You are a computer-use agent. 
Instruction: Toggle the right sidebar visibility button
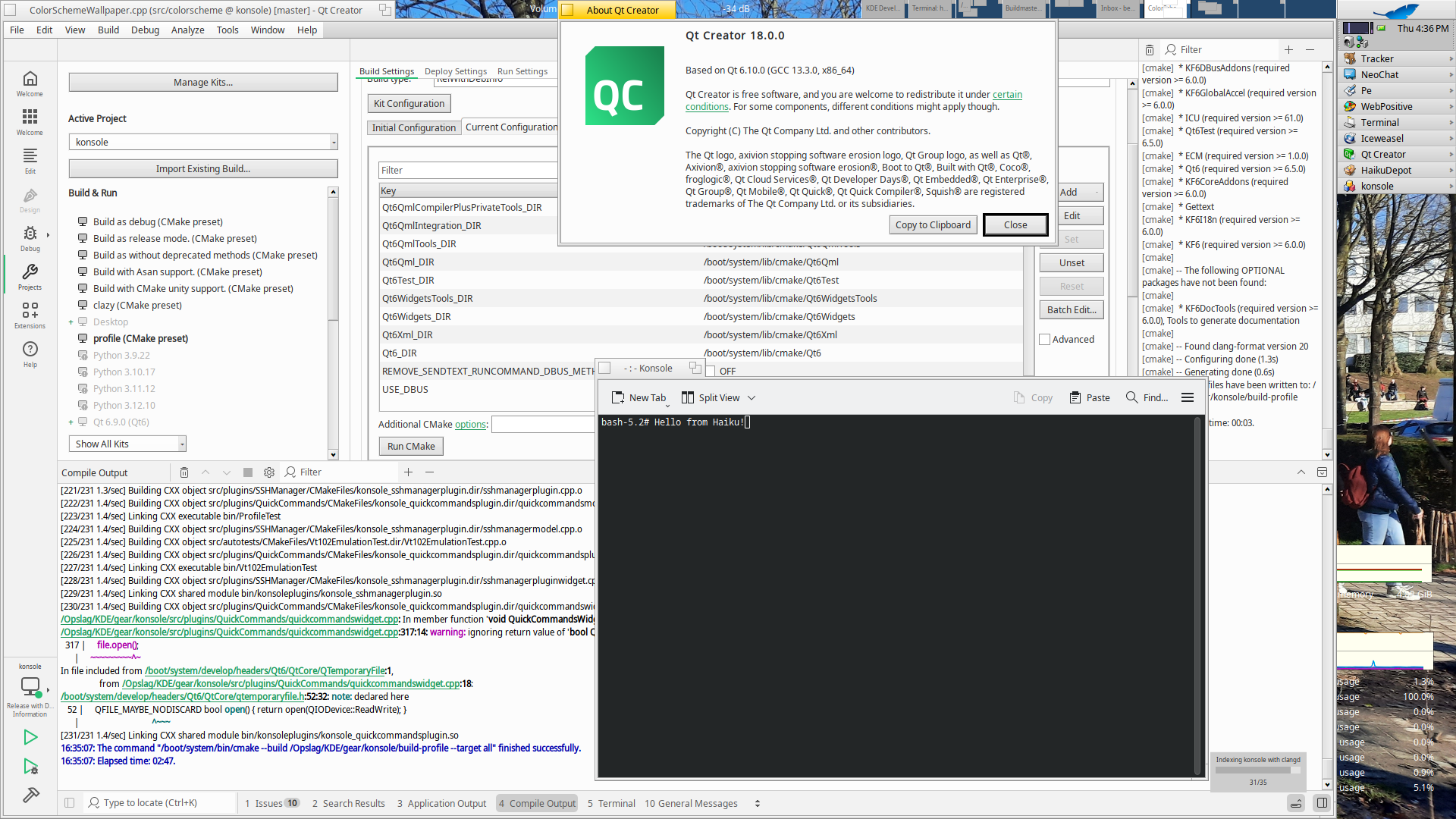click(x=1322, y=803)
